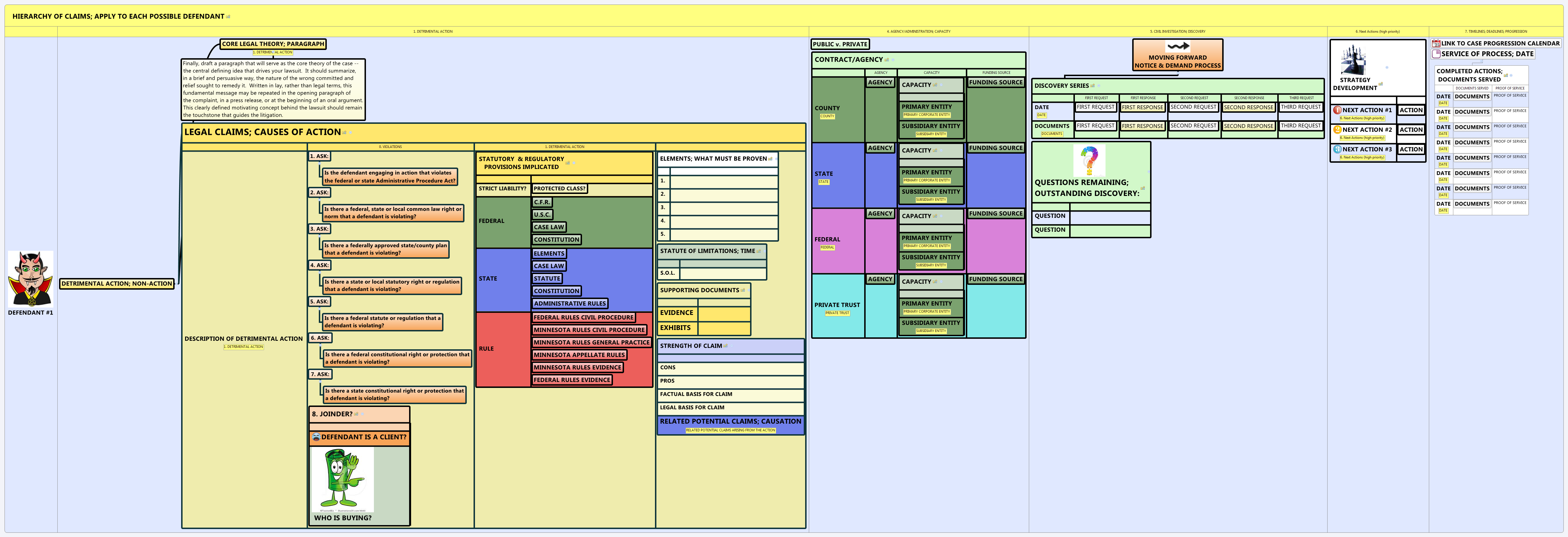Collapse the Strategy Development panel
The width and height of the screenshot is (1568, 537).
(1387, 68)
